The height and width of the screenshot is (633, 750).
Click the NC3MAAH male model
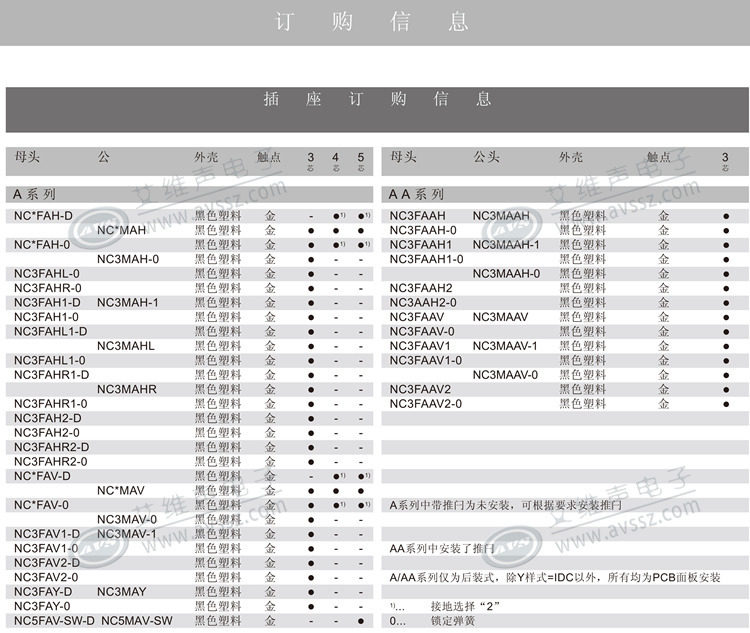coord(501,216)
